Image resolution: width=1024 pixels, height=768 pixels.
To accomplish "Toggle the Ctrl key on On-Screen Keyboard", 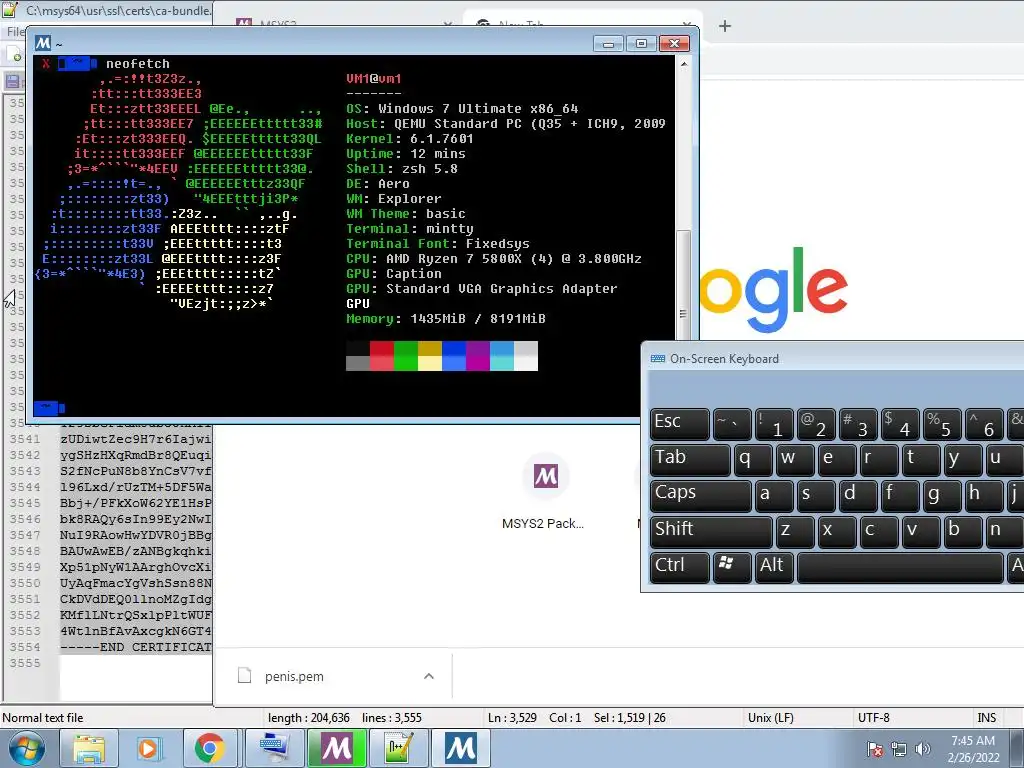I will coord(680,567).
